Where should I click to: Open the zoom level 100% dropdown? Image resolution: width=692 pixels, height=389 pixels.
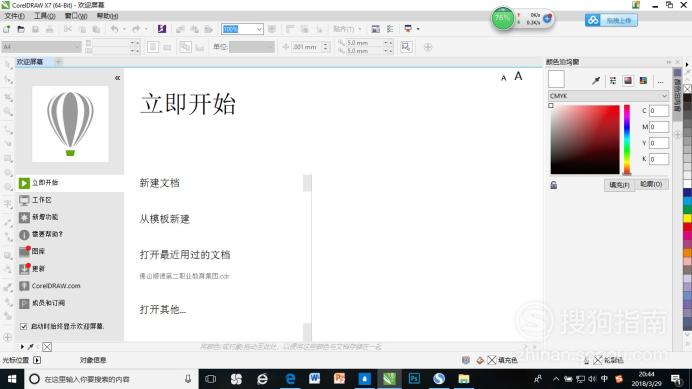(259, 29)
